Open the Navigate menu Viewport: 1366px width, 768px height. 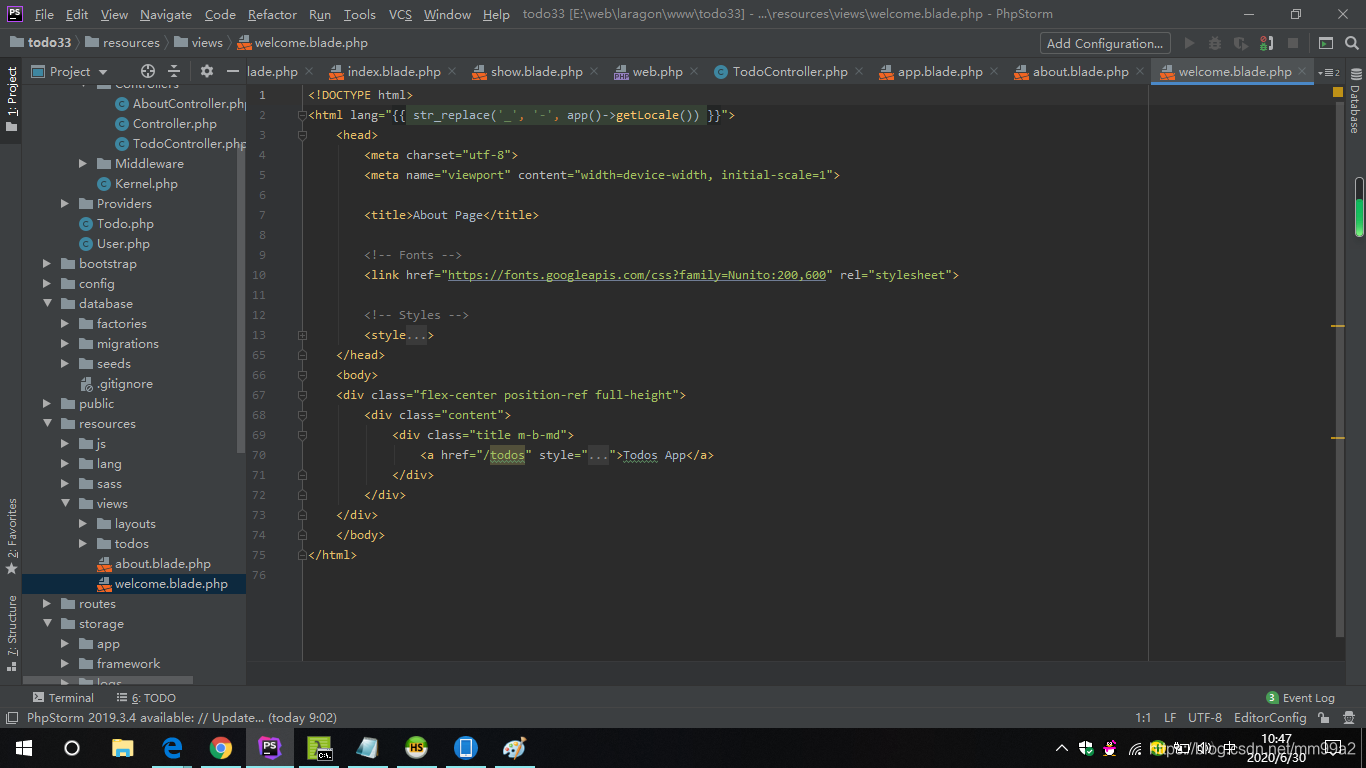pos(166,14)
